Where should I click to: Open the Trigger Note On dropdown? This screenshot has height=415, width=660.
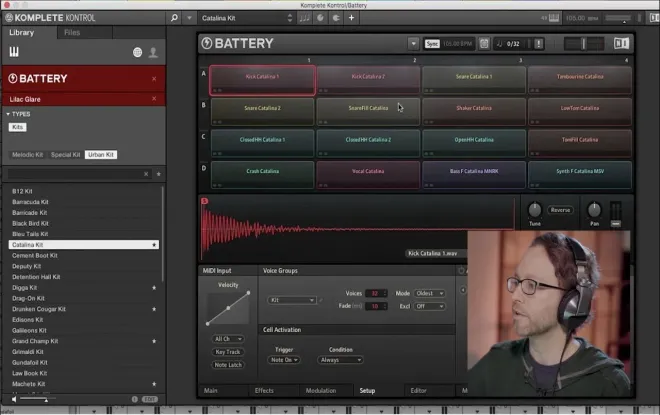point(284,360)
